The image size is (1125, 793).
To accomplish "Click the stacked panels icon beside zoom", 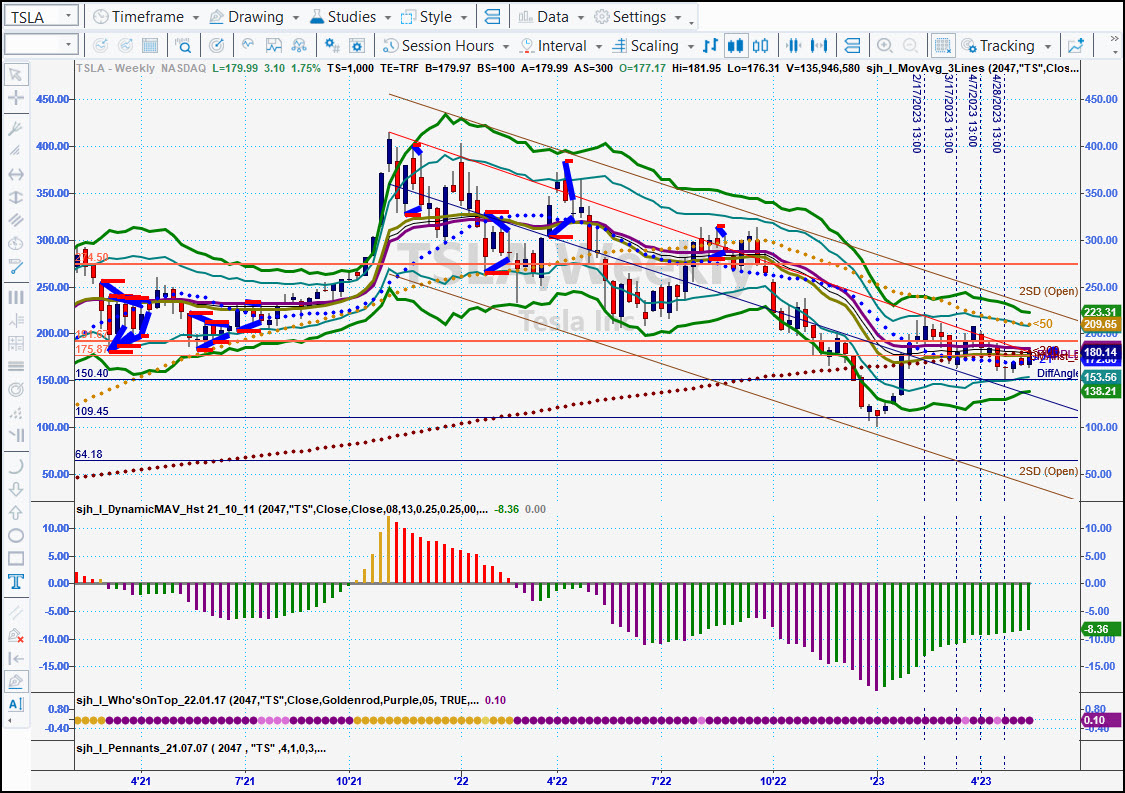I will (852, 46).
